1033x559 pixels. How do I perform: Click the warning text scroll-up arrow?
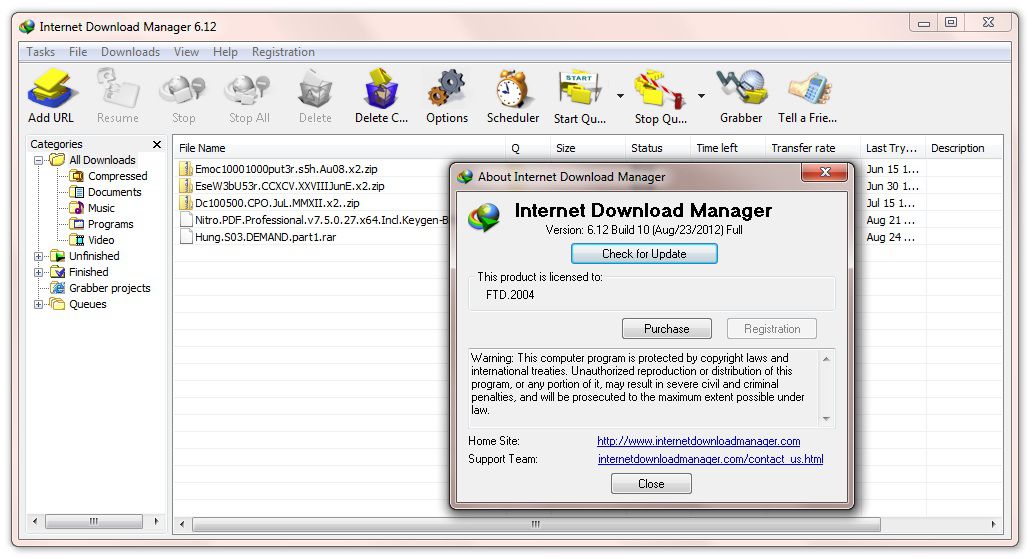pyautogui.click(x=826, y=359)
